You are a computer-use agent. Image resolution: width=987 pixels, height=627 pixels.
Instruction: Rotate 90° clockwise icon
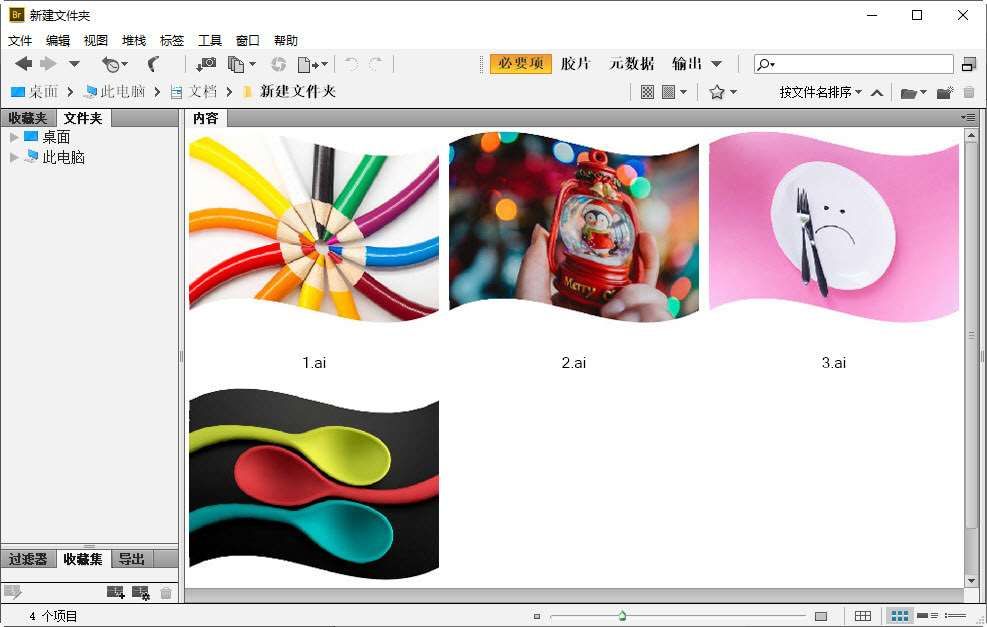(x=376, y=64)
